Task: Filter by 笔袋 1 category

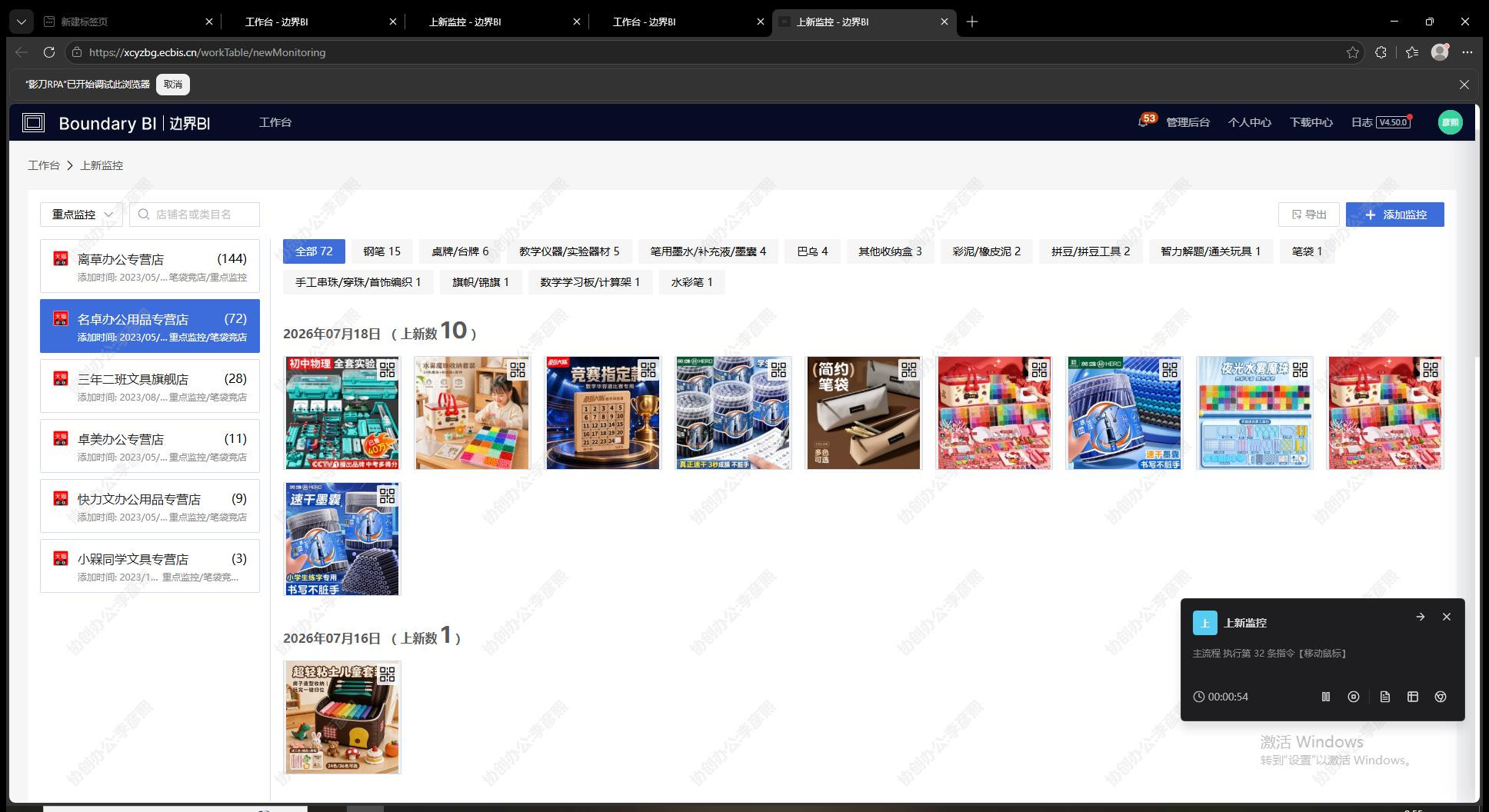Action: tap(1307, 251)
